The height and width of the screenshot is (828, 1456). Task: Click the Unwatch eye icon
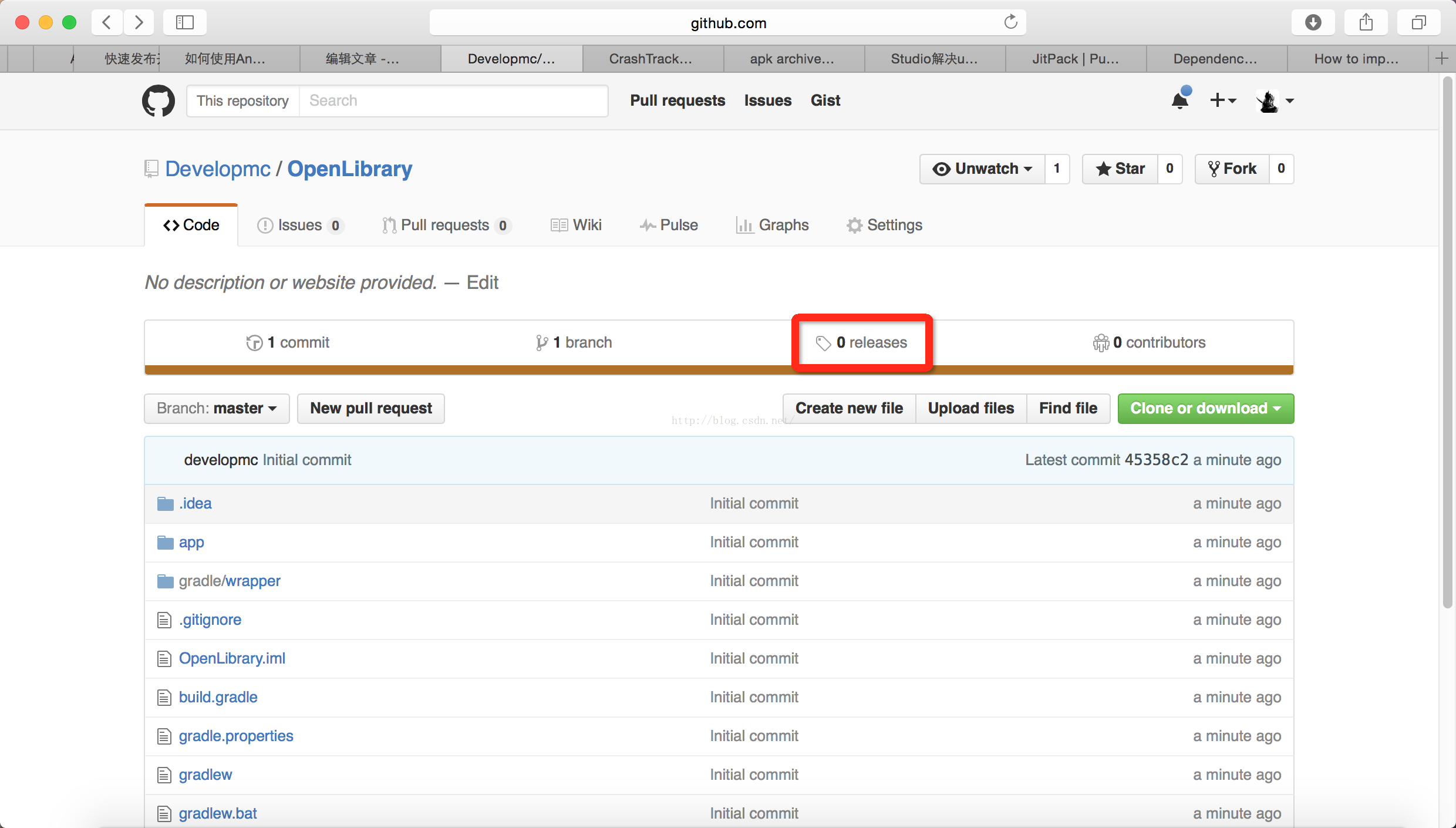942,169
